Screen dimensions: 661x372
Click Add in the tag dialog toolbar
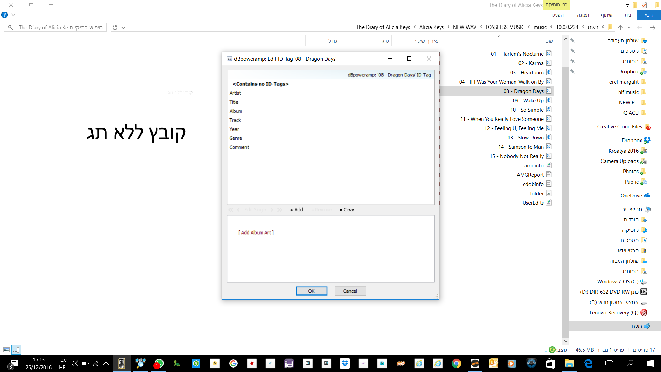(297, 210)
